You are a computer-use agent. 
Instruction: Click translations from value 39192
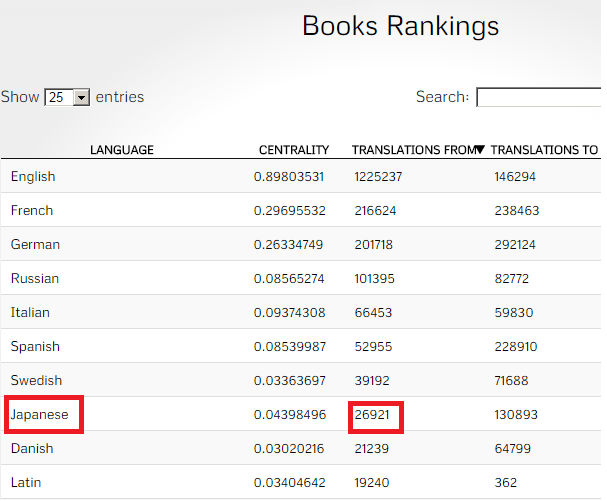[x=372, y=381]
